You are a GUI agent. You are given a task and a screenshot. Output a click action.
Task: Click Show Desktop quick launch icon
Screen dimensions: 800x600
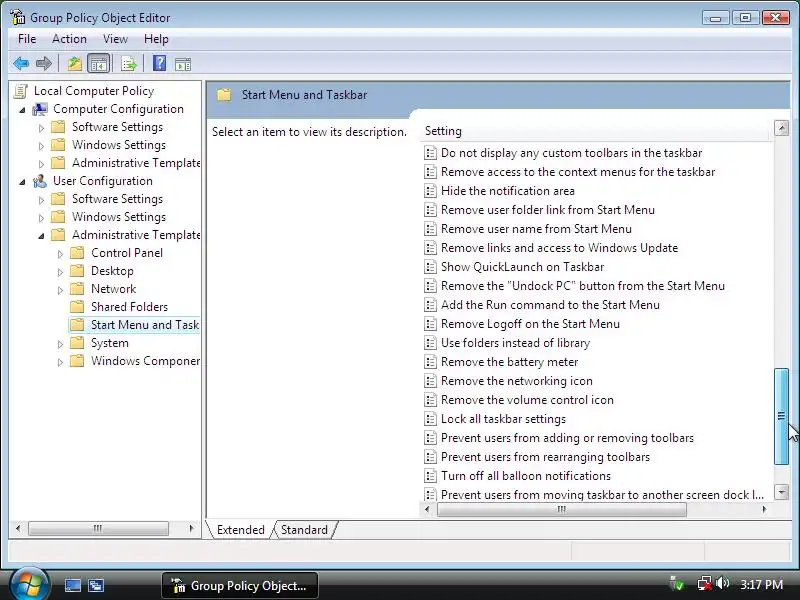(72, 585)
